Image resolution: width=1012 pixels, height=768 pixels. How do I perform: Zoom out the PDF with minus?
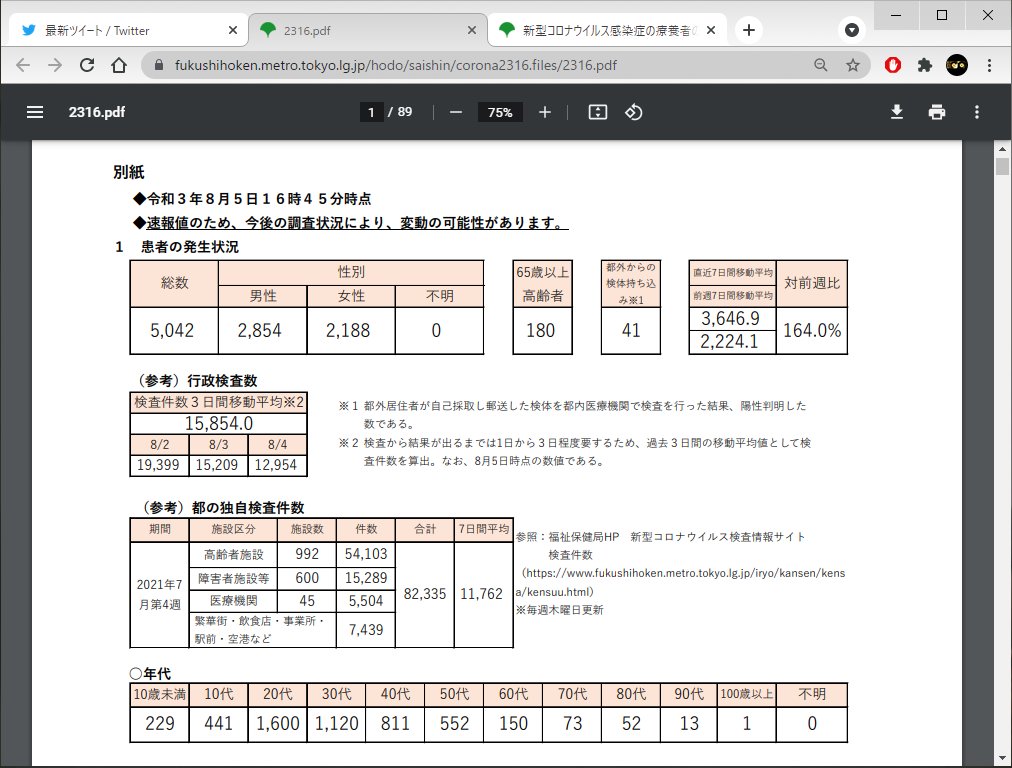(x=456, y=112)
